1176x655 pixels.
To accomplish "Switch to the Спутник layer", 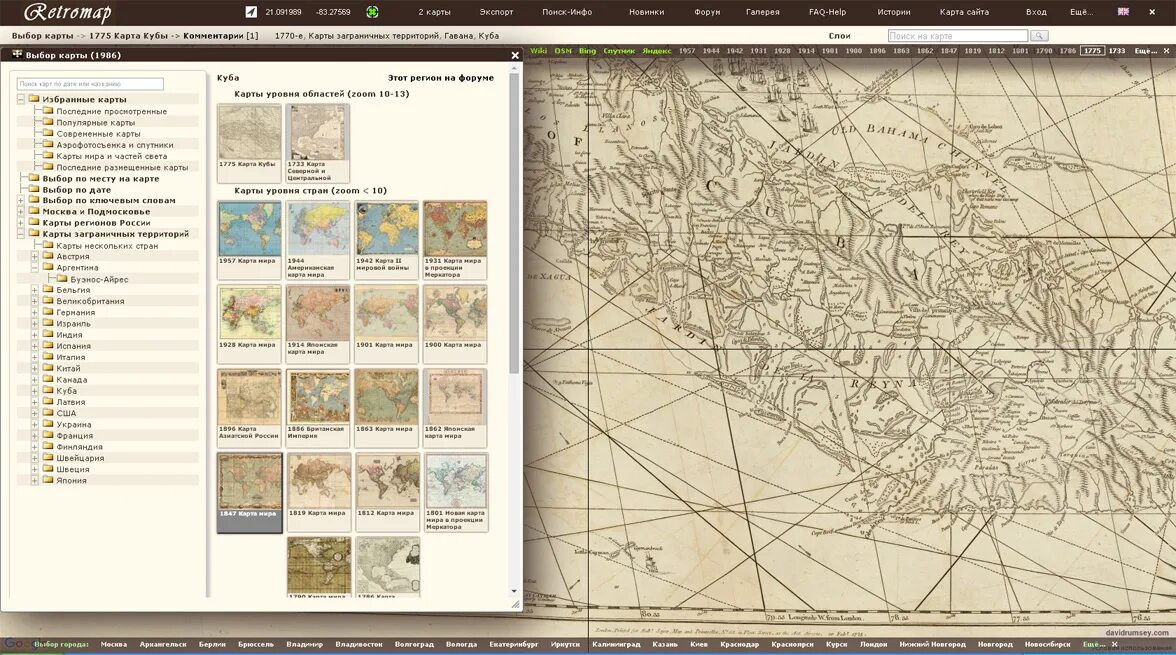I will [x=619, y=51].
